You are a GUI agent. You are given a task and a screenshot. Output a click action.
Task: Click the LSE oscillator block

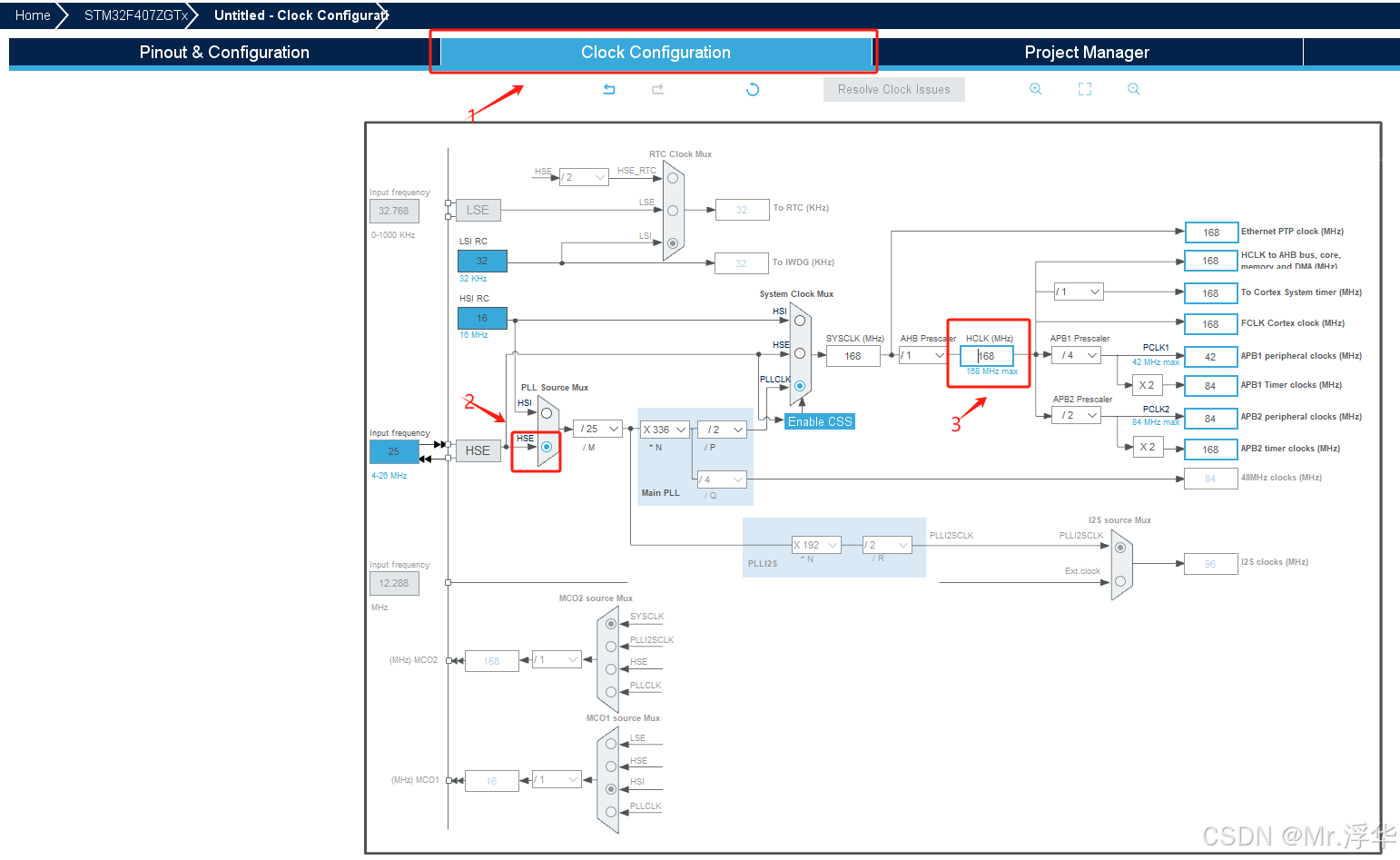(x=478, y=210)
